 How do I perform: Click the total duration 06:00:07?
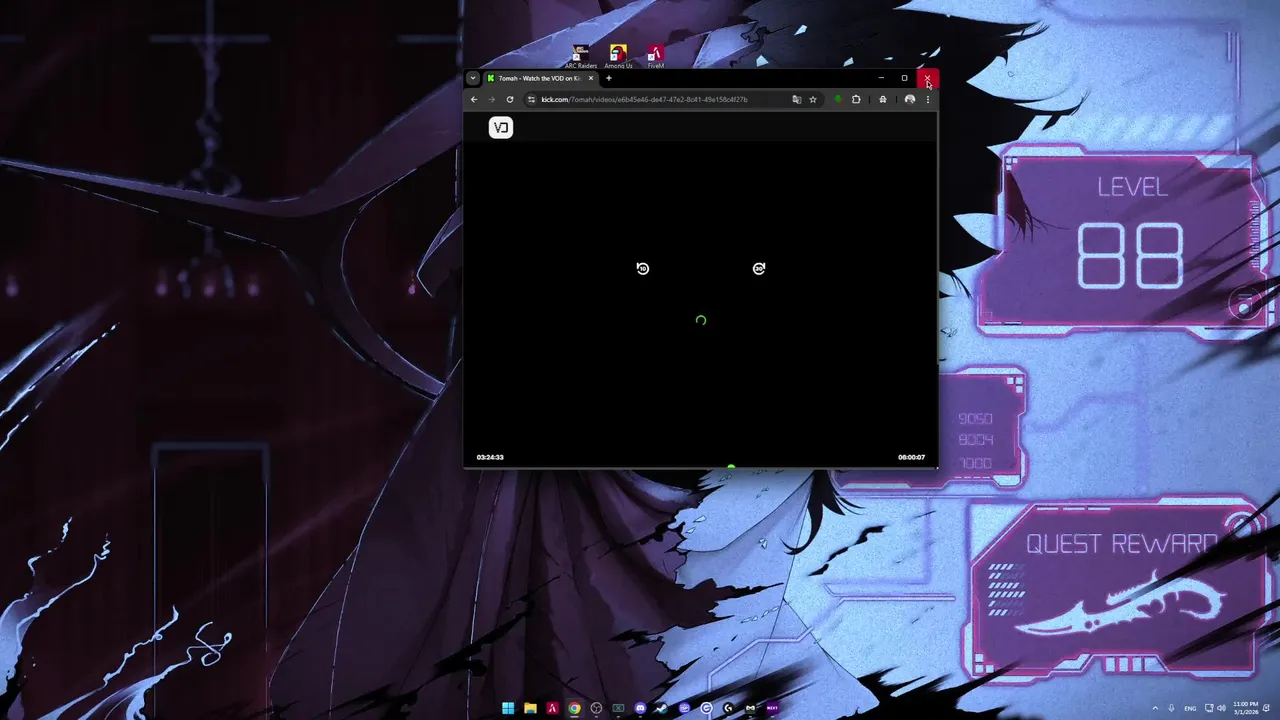(911, 457)
